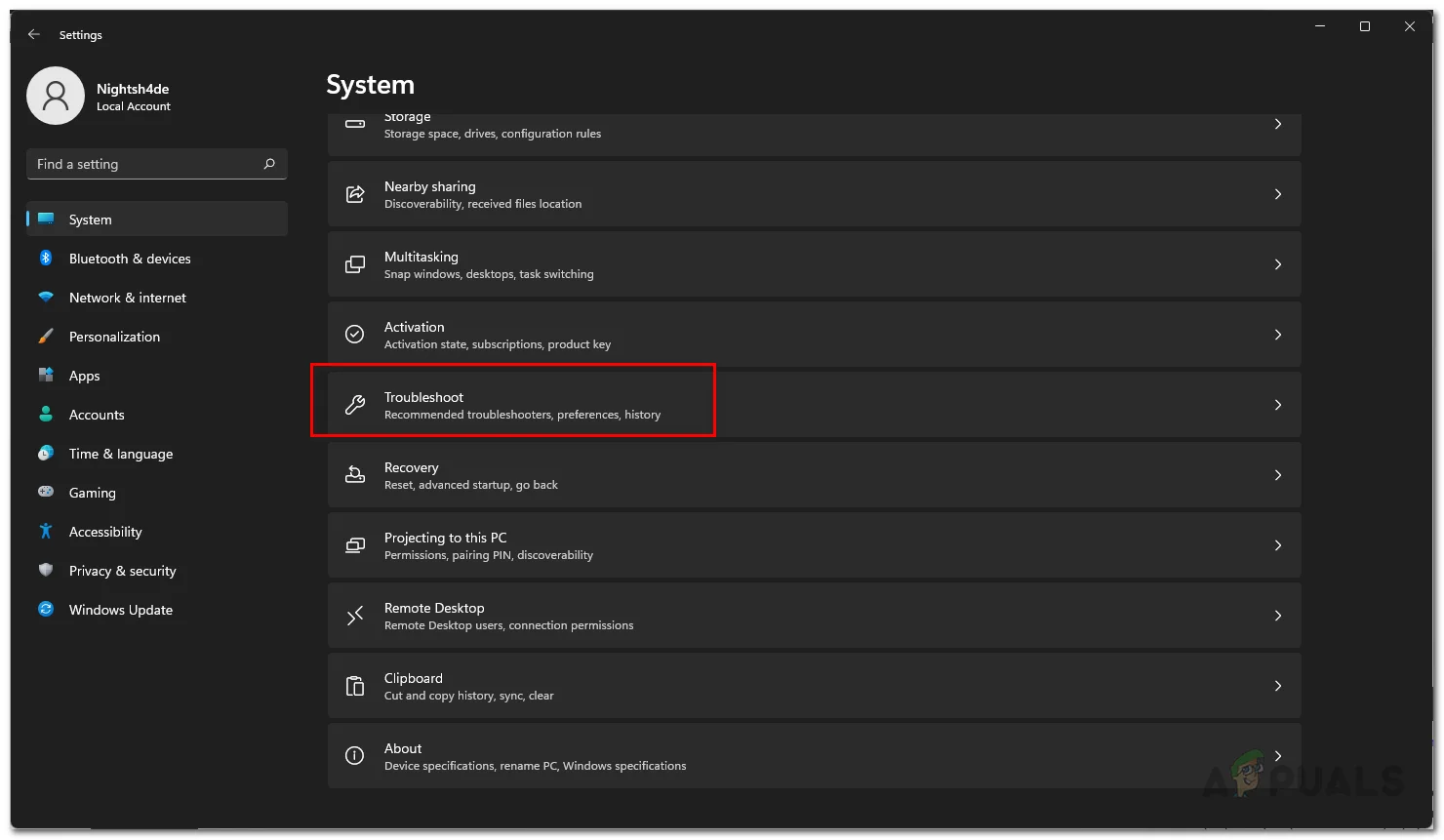The height and width of the screenshot is (840, 1444).
Task: Open Bluetooth & devices in sidebar
Action: click(x=130, y=259)
